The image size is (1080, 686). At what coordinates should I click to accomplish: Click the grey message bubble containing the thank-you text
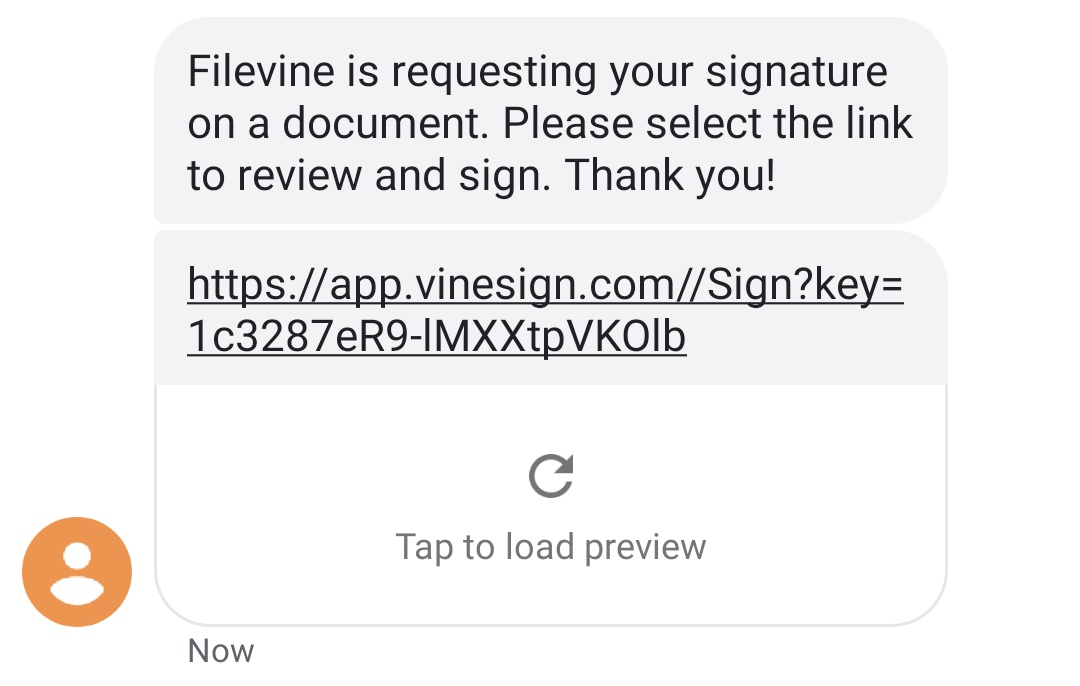[x=549, y=122]
